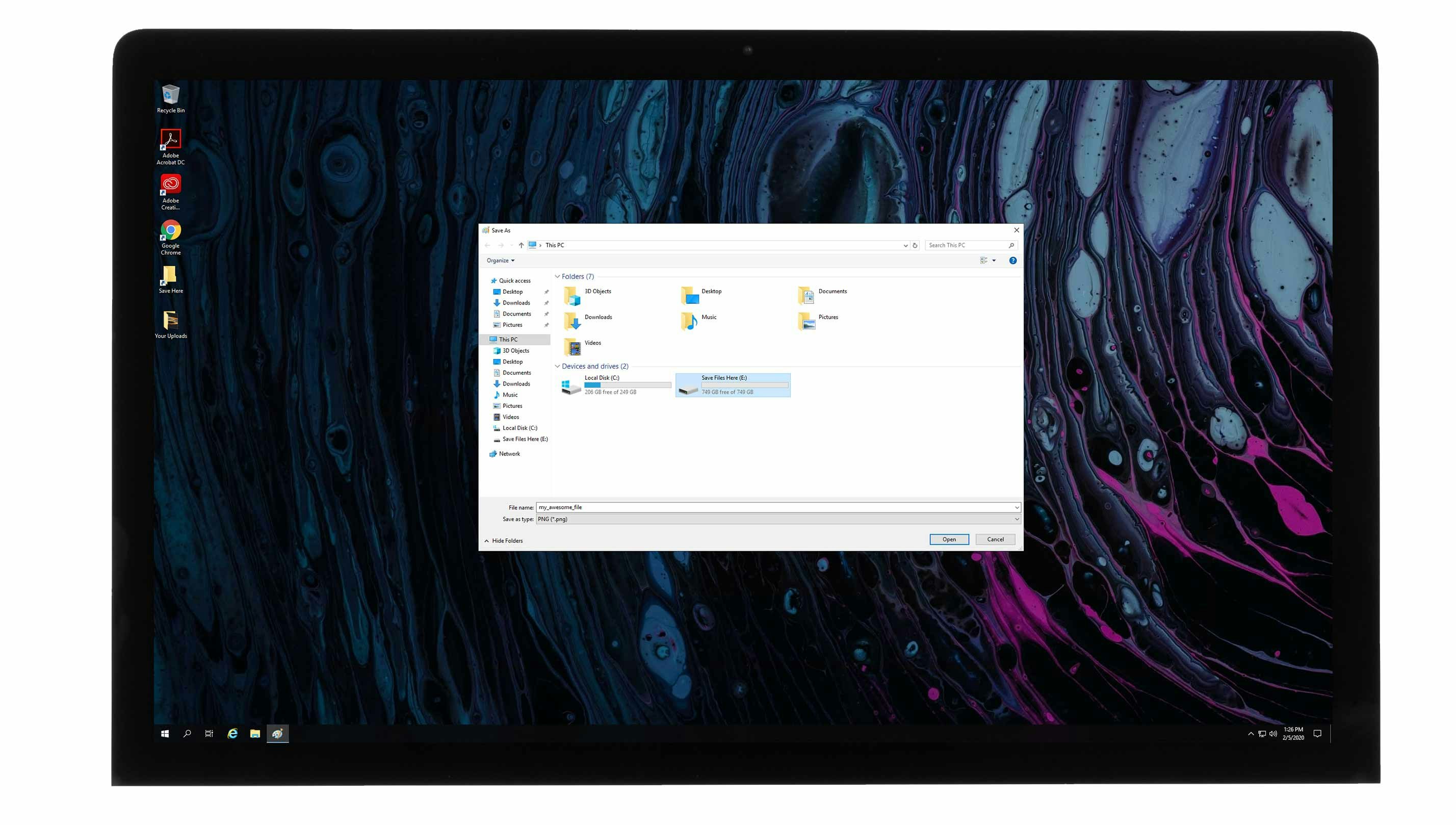Collapse the Devices and drives section
This screenshot has width=1456, height=825.
(557, 366)
